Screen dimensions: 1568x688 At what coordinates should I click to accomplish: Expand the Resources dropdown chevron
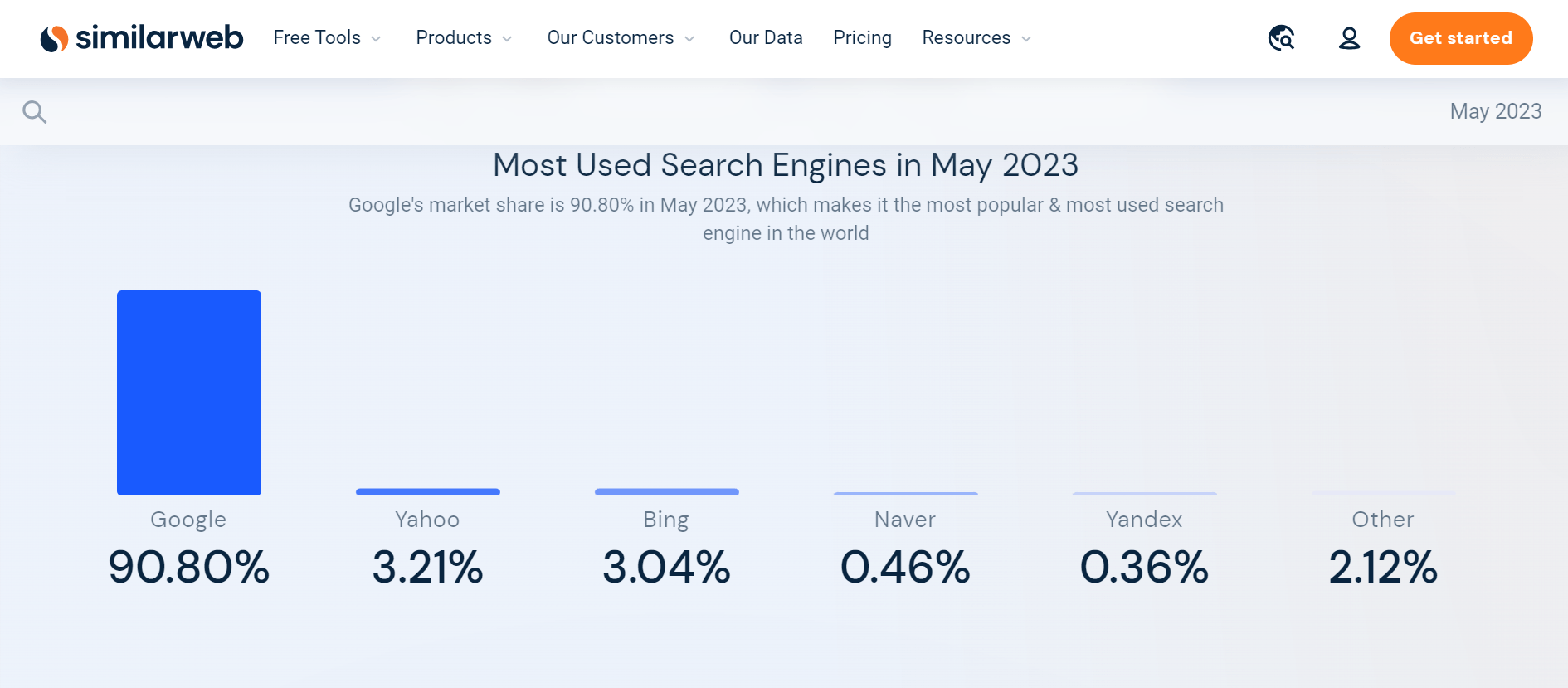(x=1026, y=39)
